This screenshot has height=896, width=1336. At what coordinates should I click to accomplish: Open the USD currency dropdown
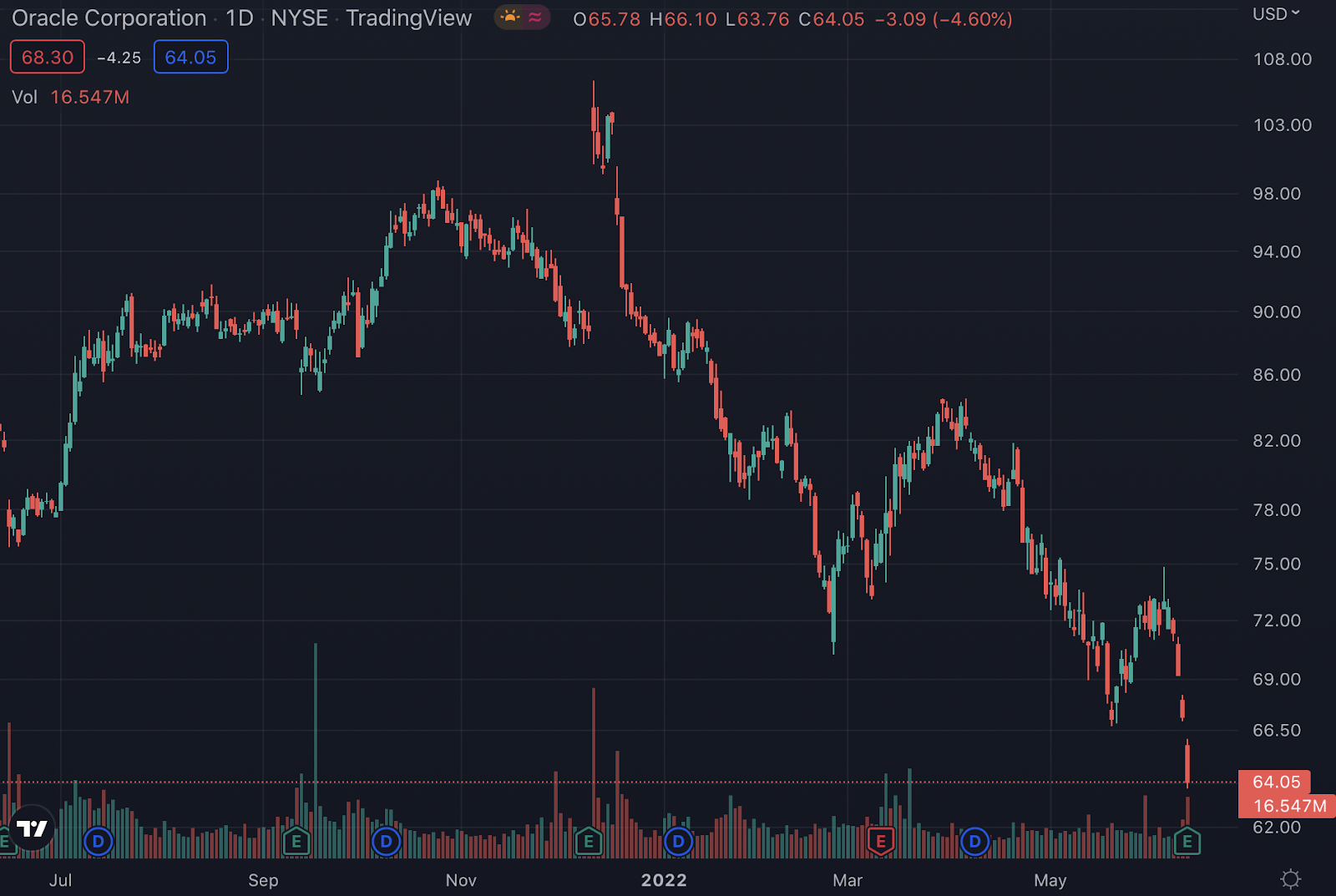tap(1276, 14)
